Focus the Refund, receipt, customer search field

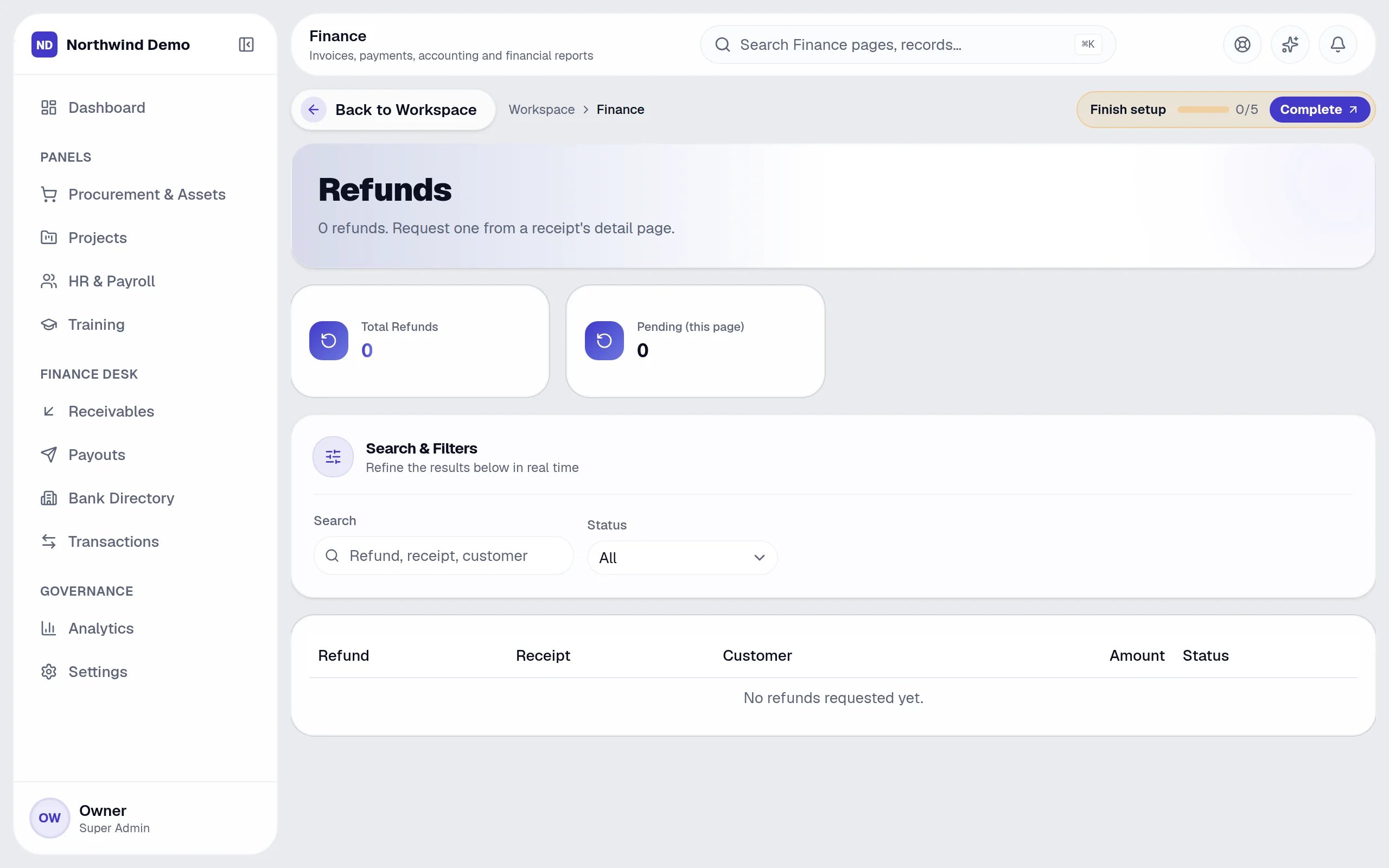(x=443, y=556)
